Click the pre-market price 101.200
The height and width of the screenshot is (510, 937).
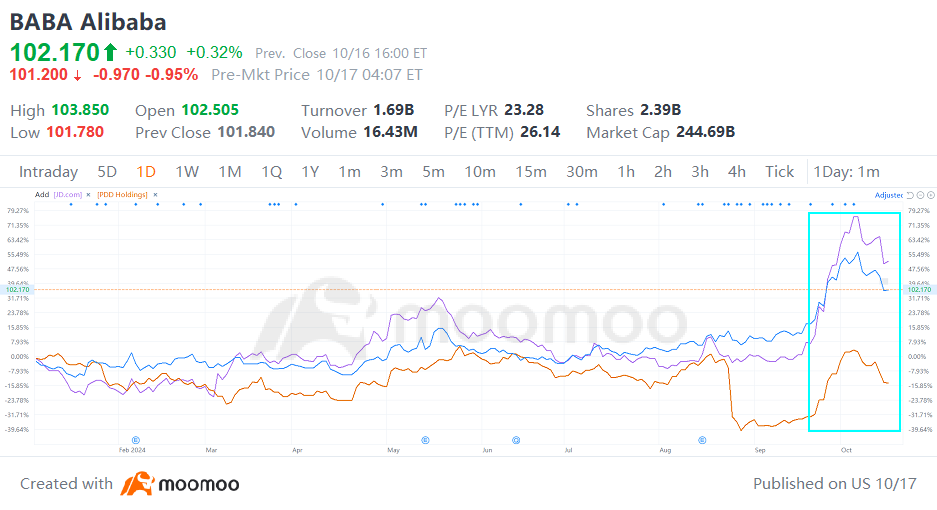pyautogui.click(x=38, y=75)
